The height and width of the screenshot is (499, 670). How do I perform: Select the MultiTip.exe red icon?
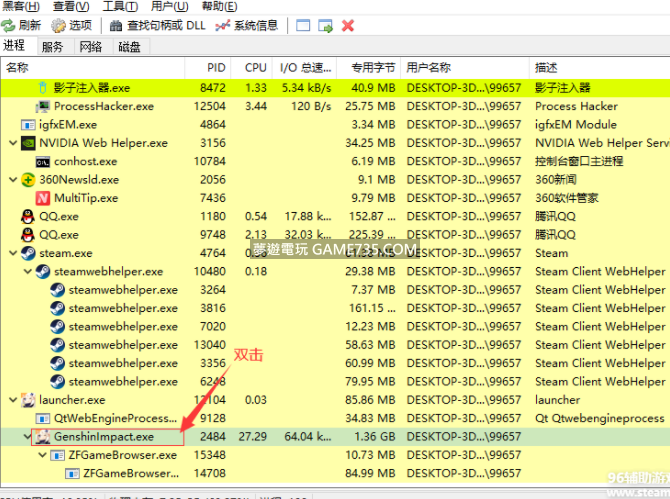(x=42, y=198)
